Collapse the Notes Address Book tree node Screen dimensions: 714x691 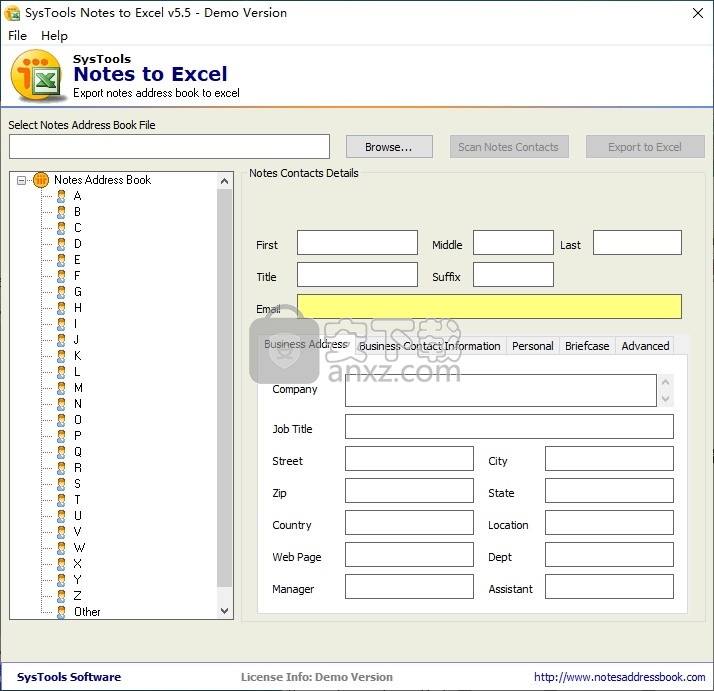[21, 180]
